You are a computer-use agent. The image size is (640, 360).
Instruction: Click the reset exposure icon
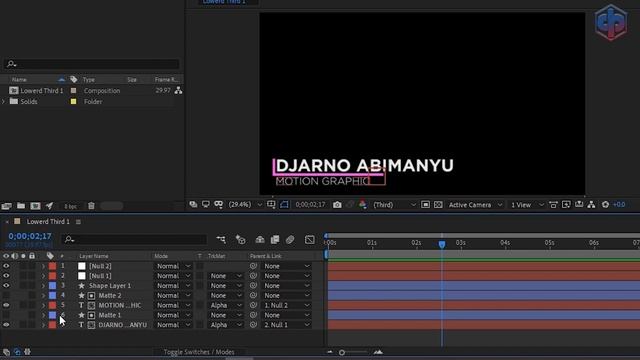(605, 204)
